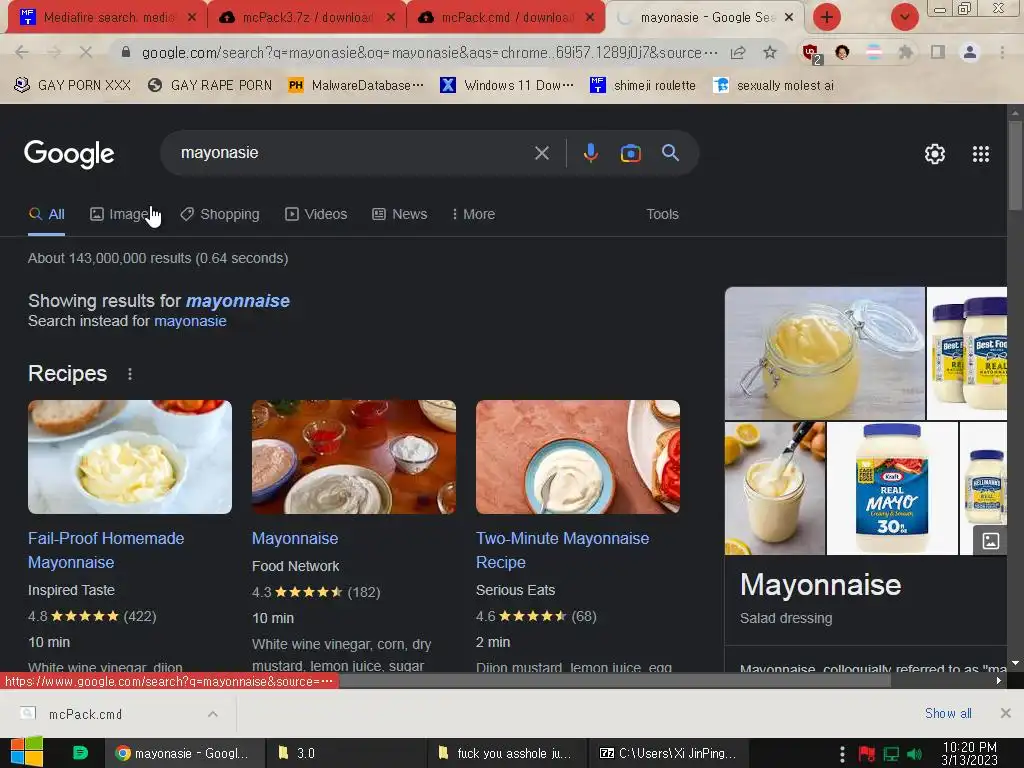The width and height of the screenshot is (1024, 768).
Task: Expand the More search filters menu
Action: [x=473, y=214]
